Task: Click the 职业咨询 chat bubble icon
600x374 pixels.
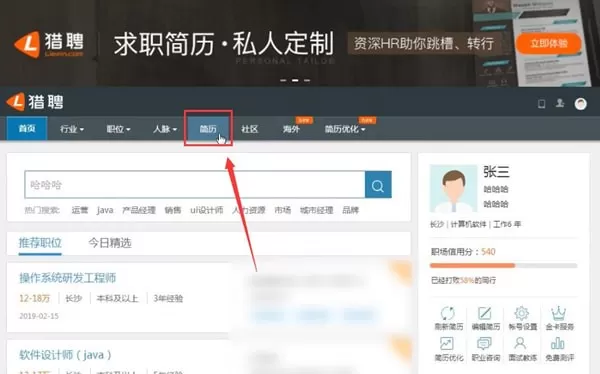Action: point(484,343)
